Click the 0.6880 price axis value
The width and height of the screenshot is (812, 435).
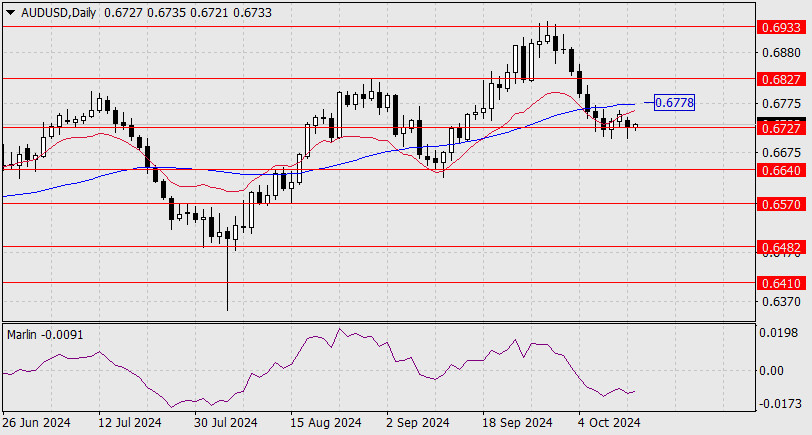(x=781, y=53)
